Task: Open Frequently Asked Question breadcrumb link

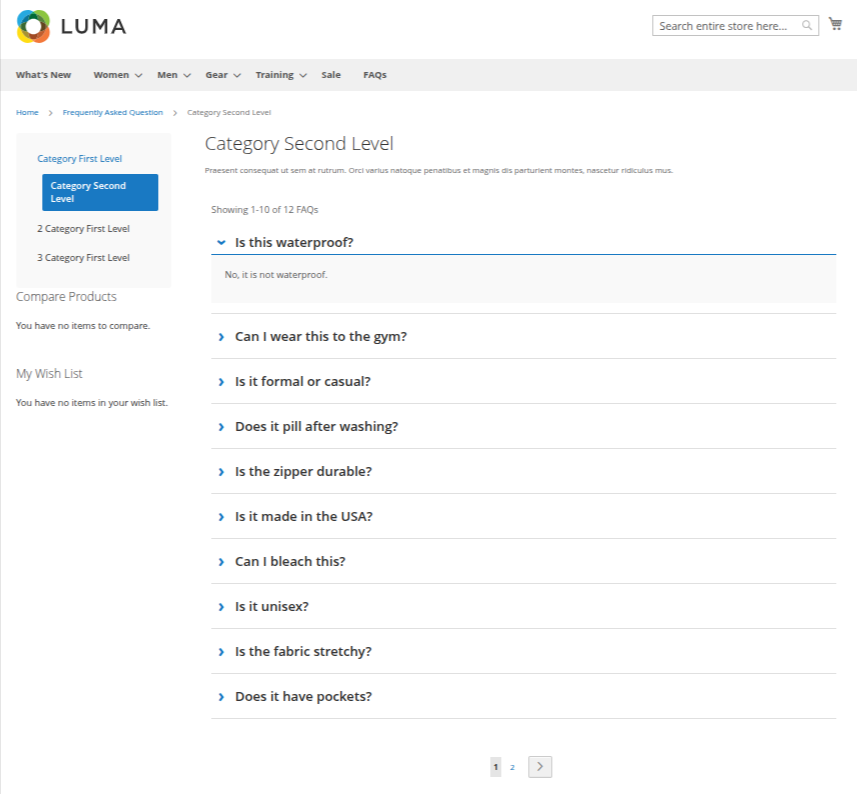Action: click(112, 112)
